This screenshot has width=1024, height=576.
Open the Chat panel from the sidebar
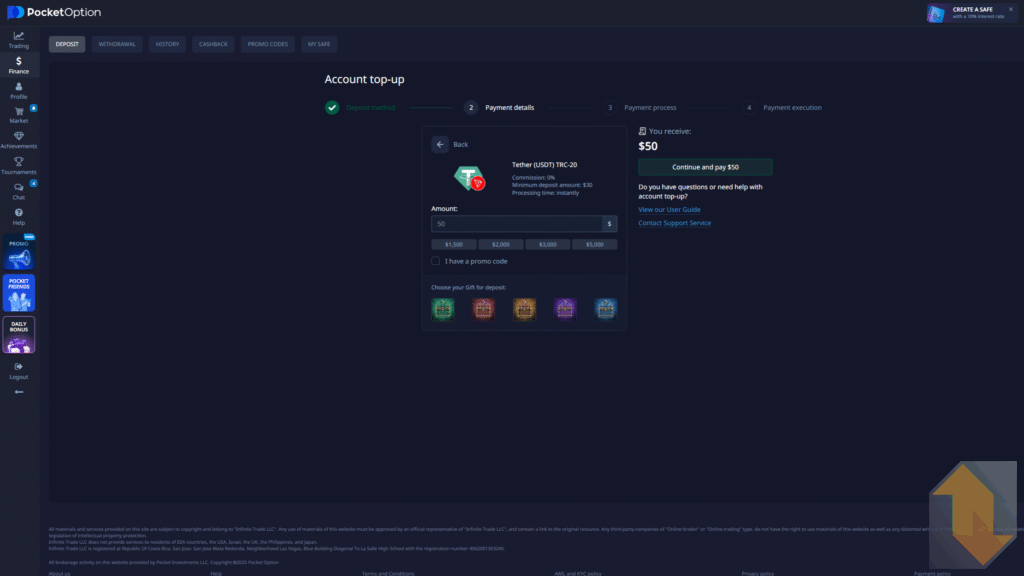[x=19, y=192]
